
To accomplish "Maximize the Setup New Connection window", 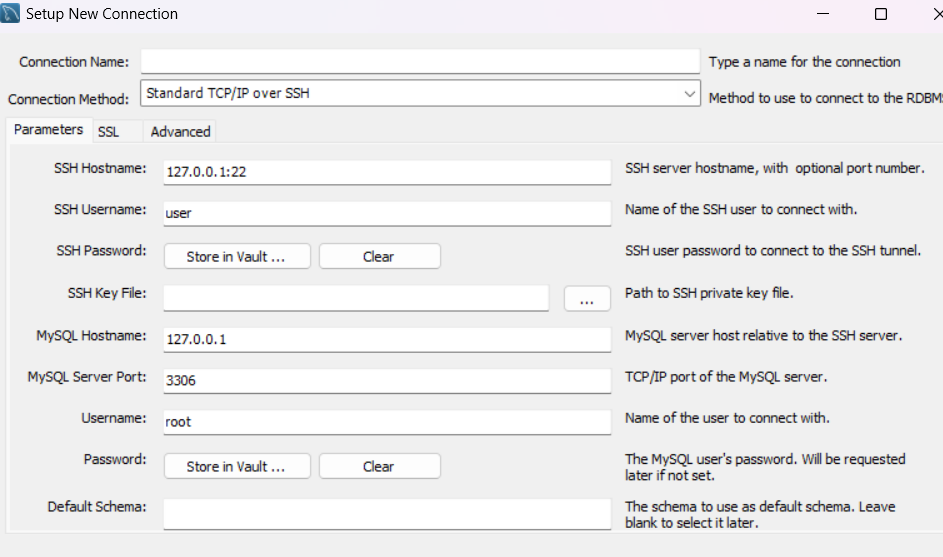I will tap(880, 13).
